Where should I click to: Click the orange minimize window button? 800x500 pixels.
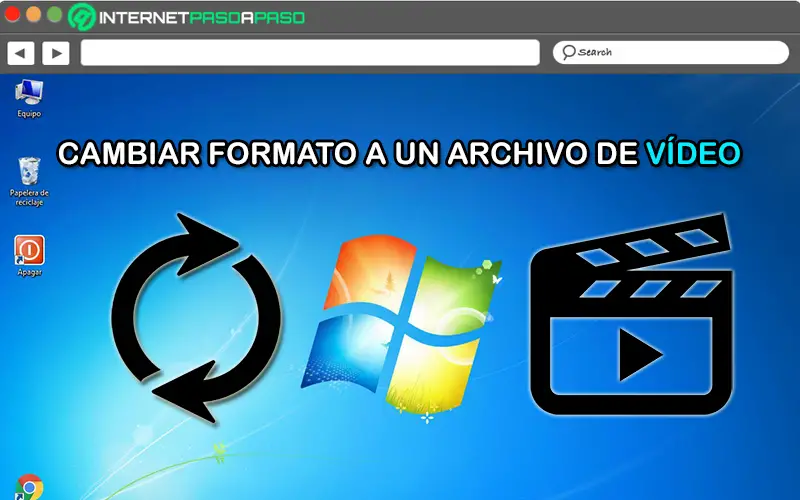33,14
